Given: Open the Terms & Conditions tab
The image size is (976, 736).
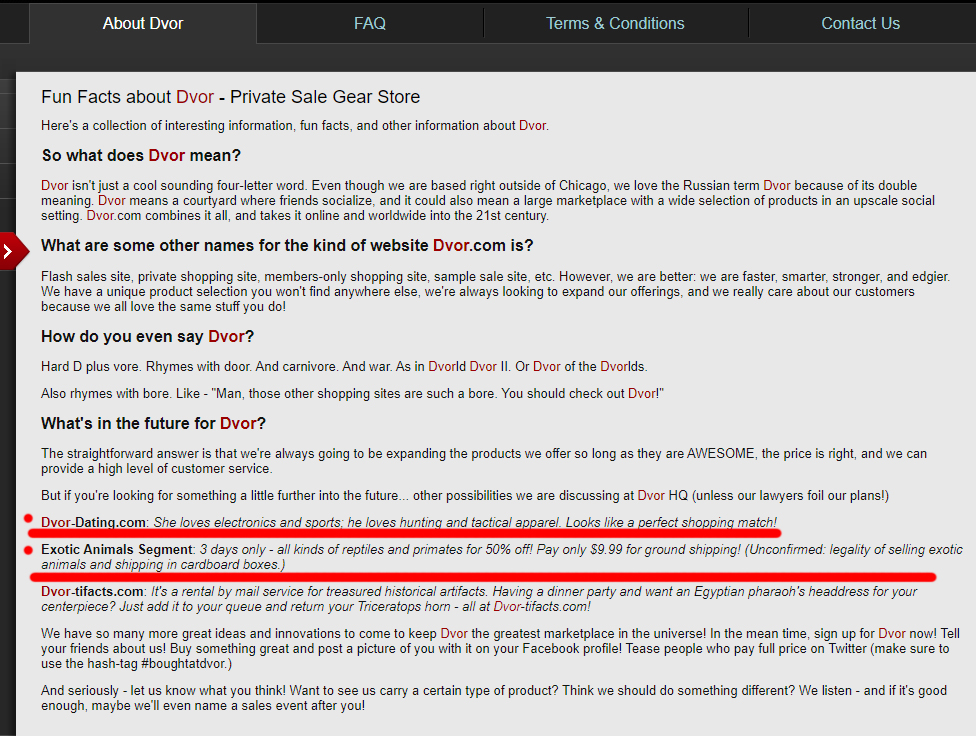Looking at the screenshot, I should (x=615, y=24).
